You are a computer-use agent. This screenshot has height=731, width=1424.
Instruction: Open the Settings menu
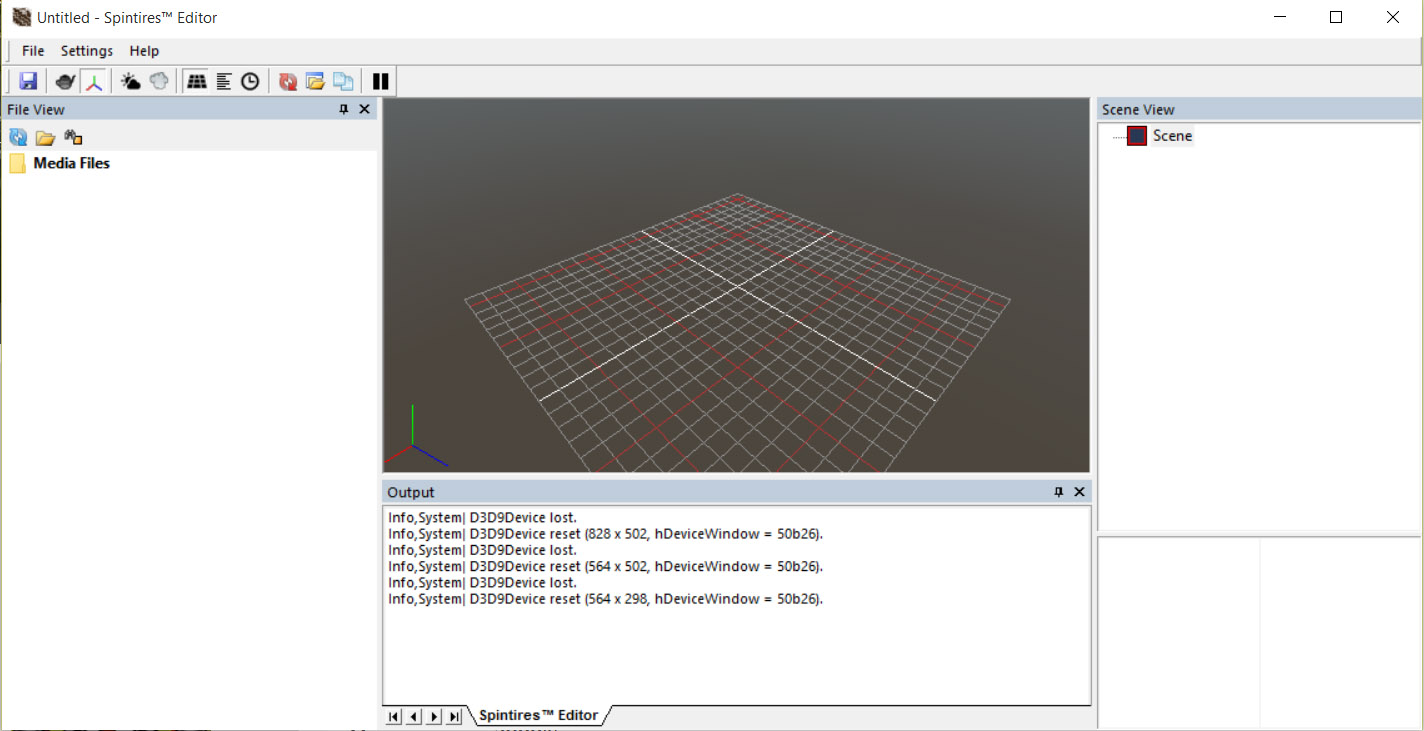(x=87, y=51)
